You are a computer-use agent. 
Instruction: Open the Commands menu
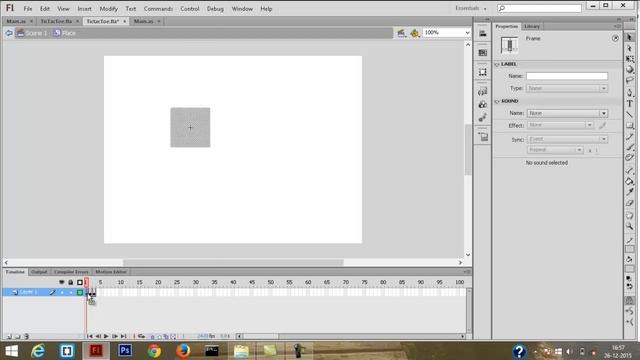(158, 9)
